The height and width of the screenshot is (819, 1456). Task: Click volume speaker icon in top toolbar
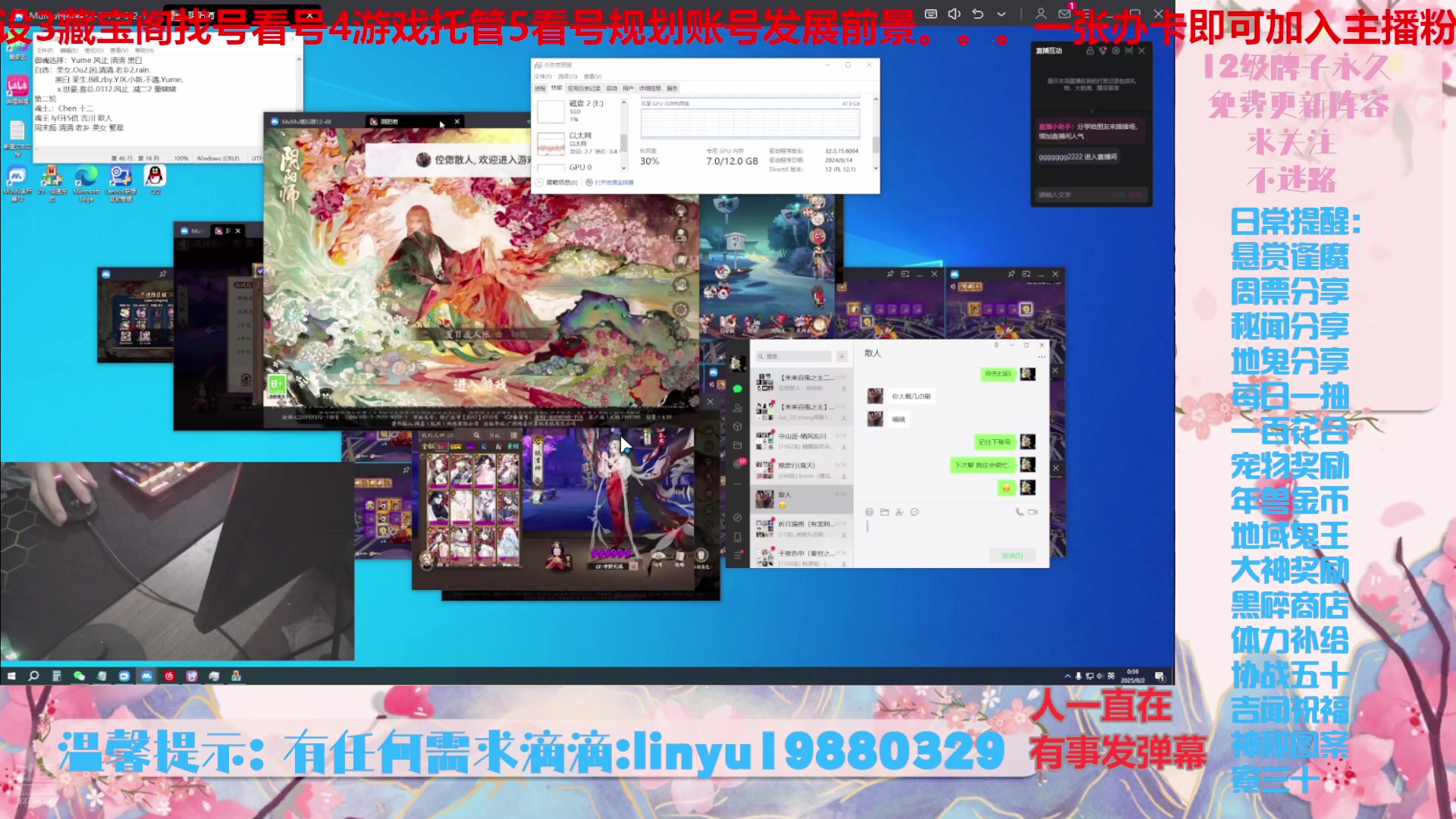954,14
